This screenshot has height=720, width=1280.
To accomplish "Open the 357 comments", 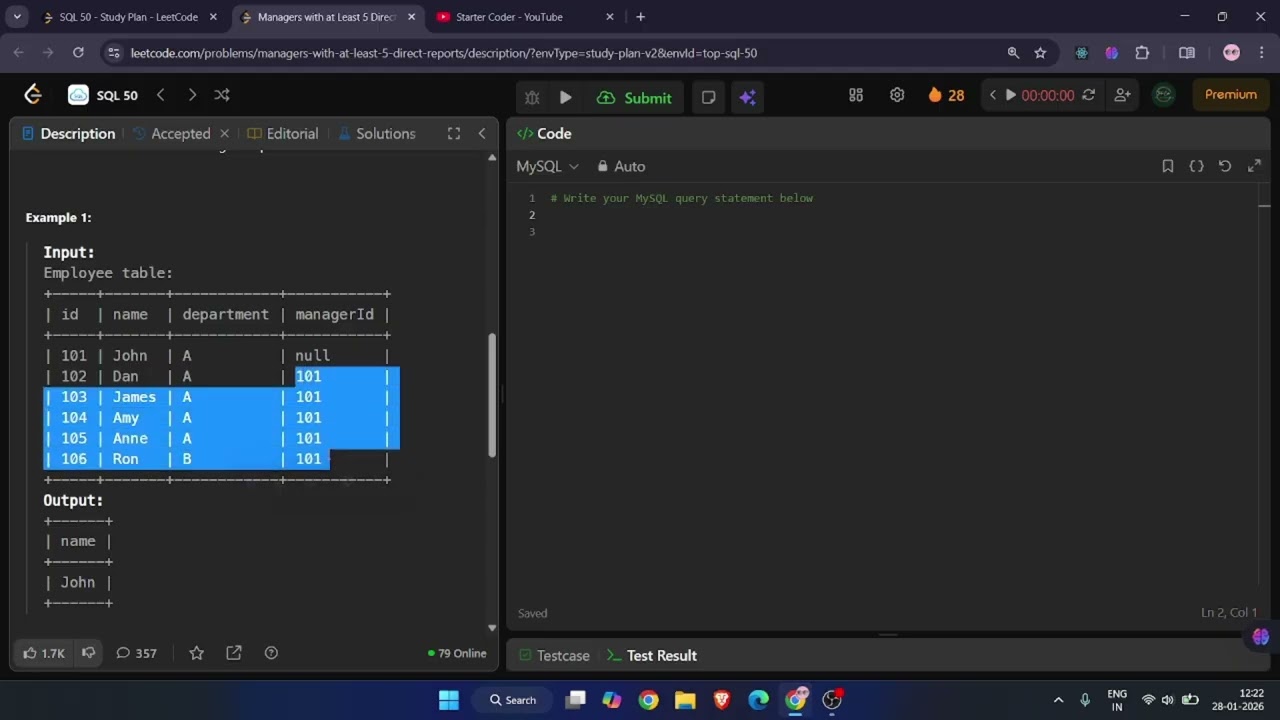I will point(137,653).
